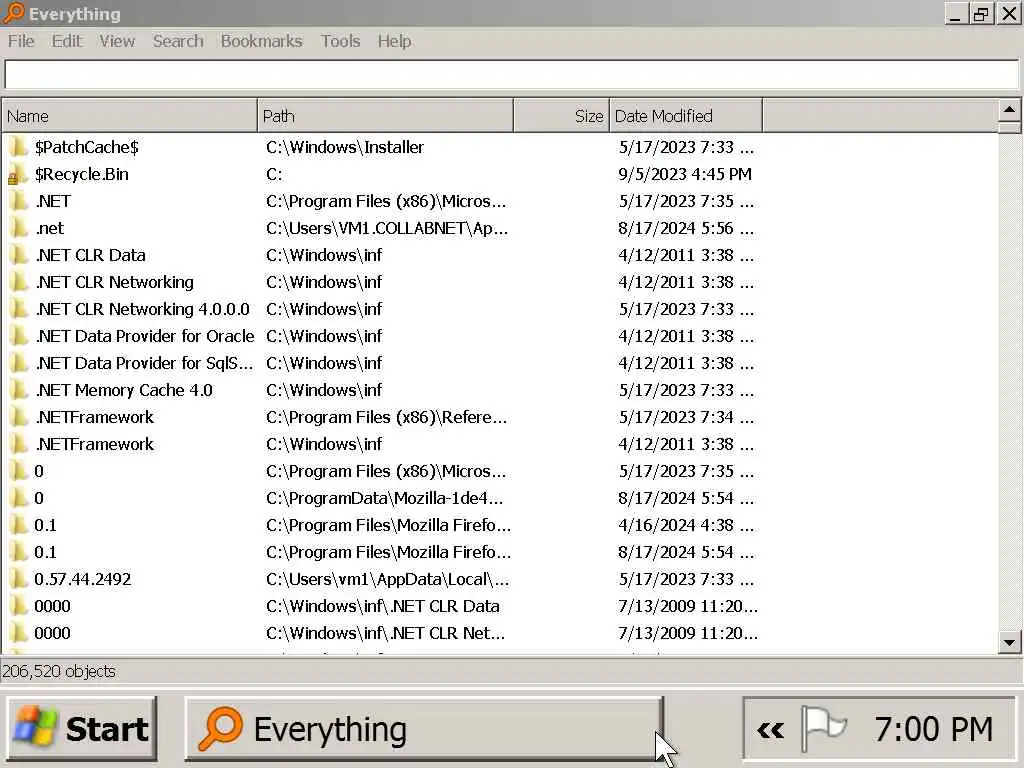Screen dimensions: 1024x768
Task: Select folder 0 in ProgramData\Mozilla-1de4...
Action: tap(39, 498)
